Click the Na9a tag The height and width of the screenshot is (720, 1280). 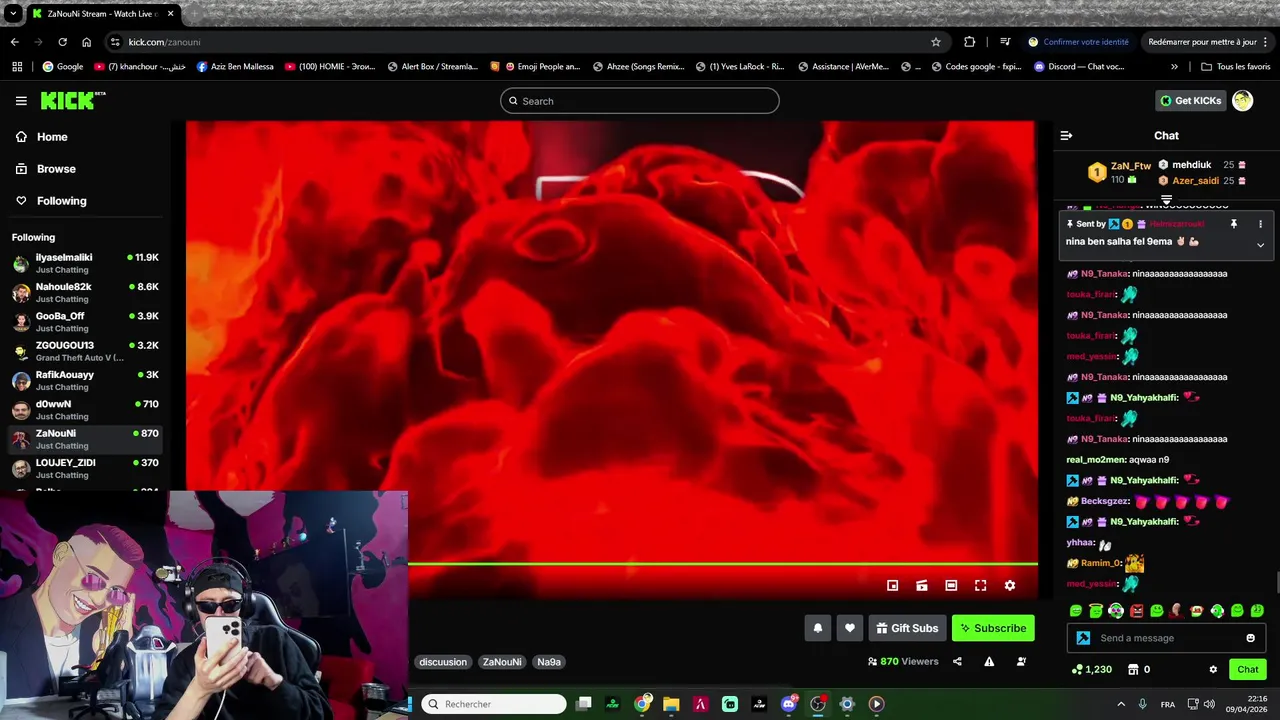549,662
